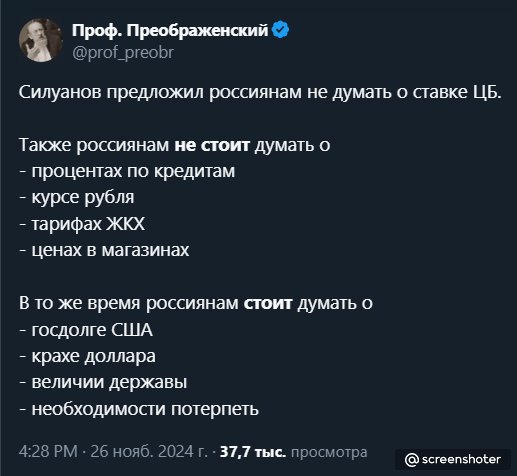
Task: Open the 4:28 PM timestamp
Action: click(48, 452)
